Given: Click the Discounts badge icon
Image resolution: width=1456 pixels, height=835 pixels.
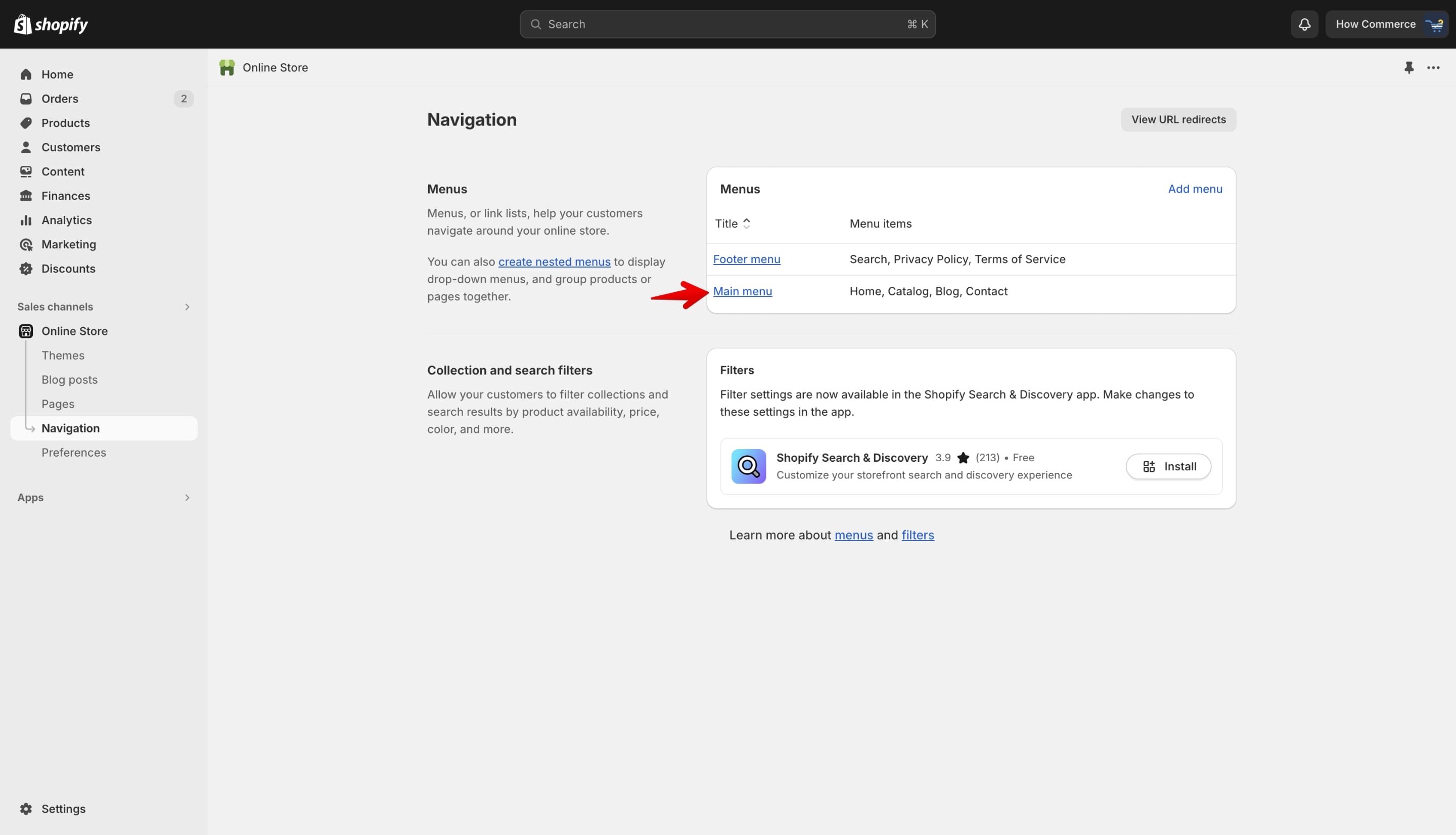Looking at the screenshot, I should (x=26, y=269).
